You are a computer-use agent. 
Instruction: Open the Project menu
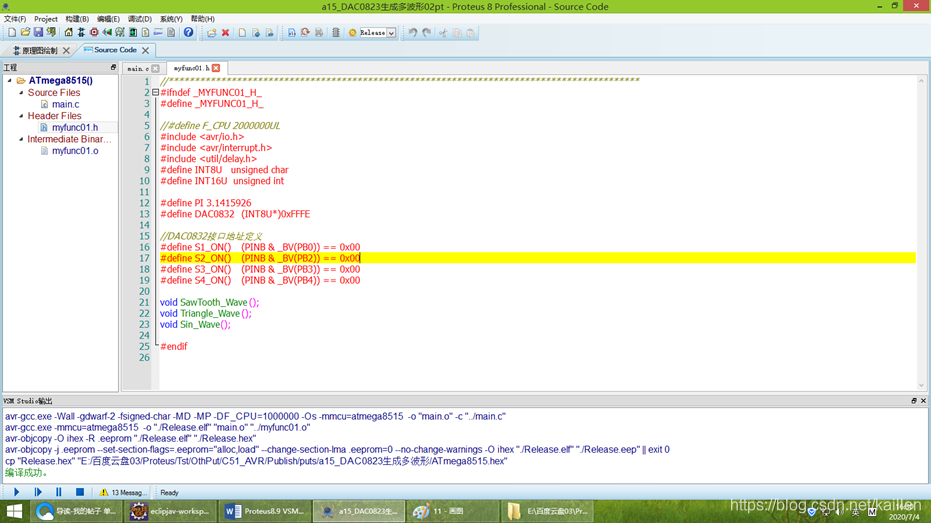pos(46,19)
